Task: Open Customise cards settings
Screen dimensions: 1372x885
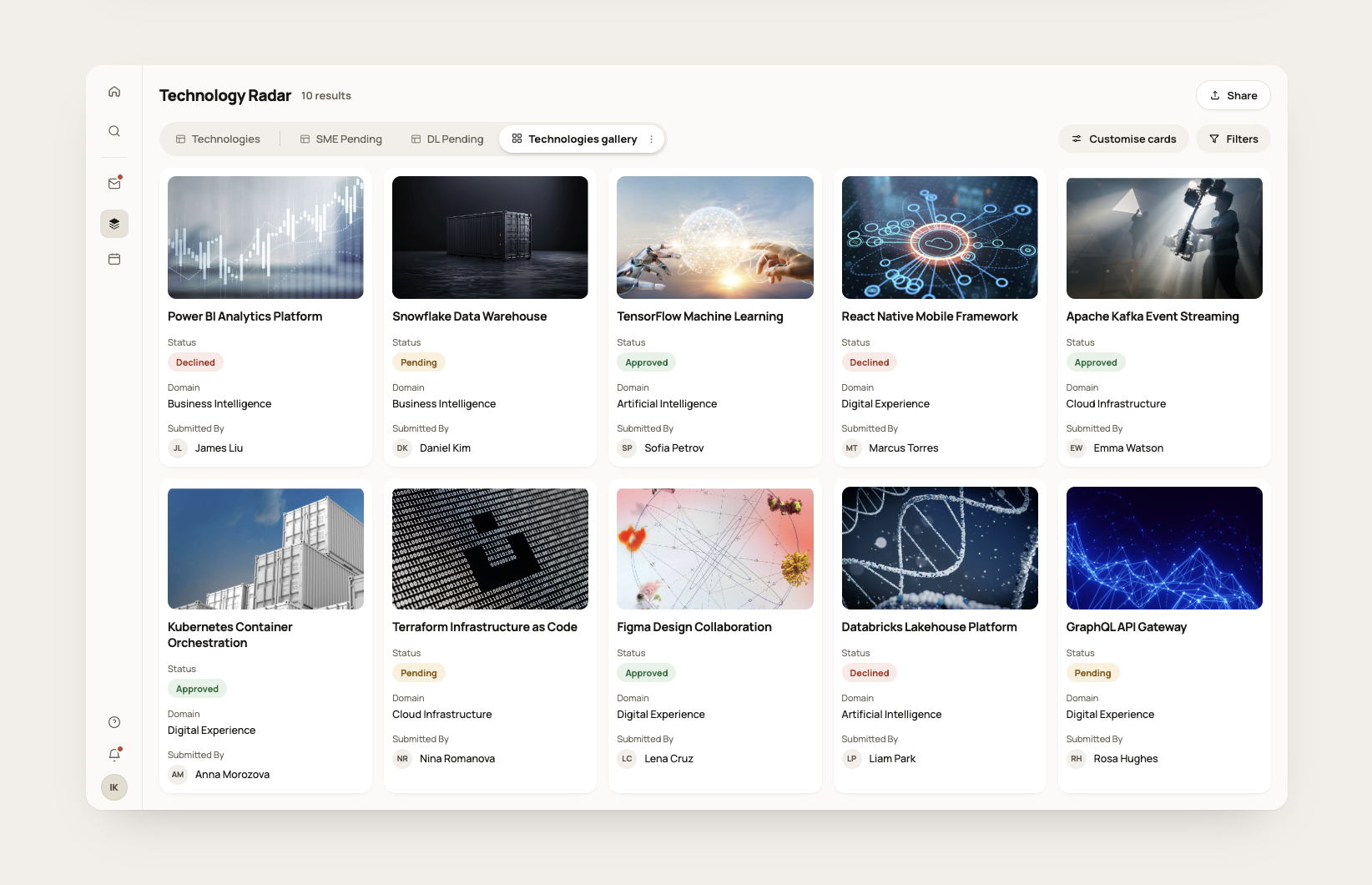Action: pyautogui.click(x=1123, y=139)
